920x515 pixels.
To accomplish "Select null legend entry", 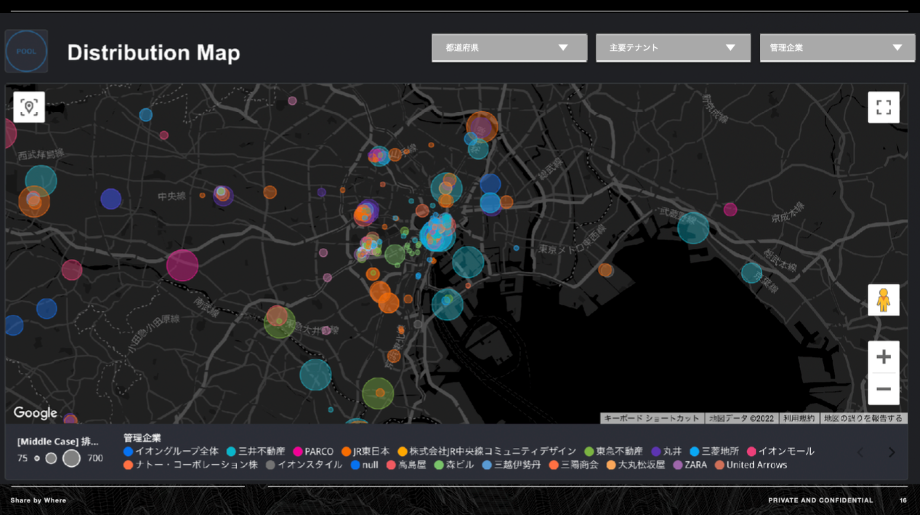I will 364,465.
